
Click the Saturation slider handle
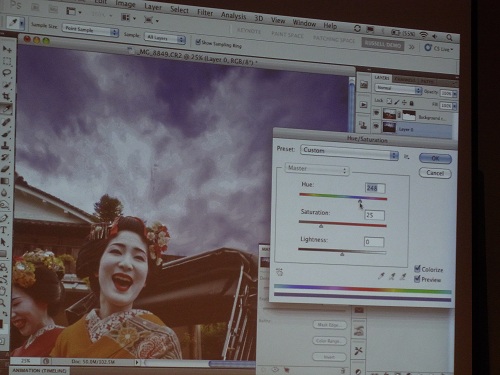tap(321, 226)
